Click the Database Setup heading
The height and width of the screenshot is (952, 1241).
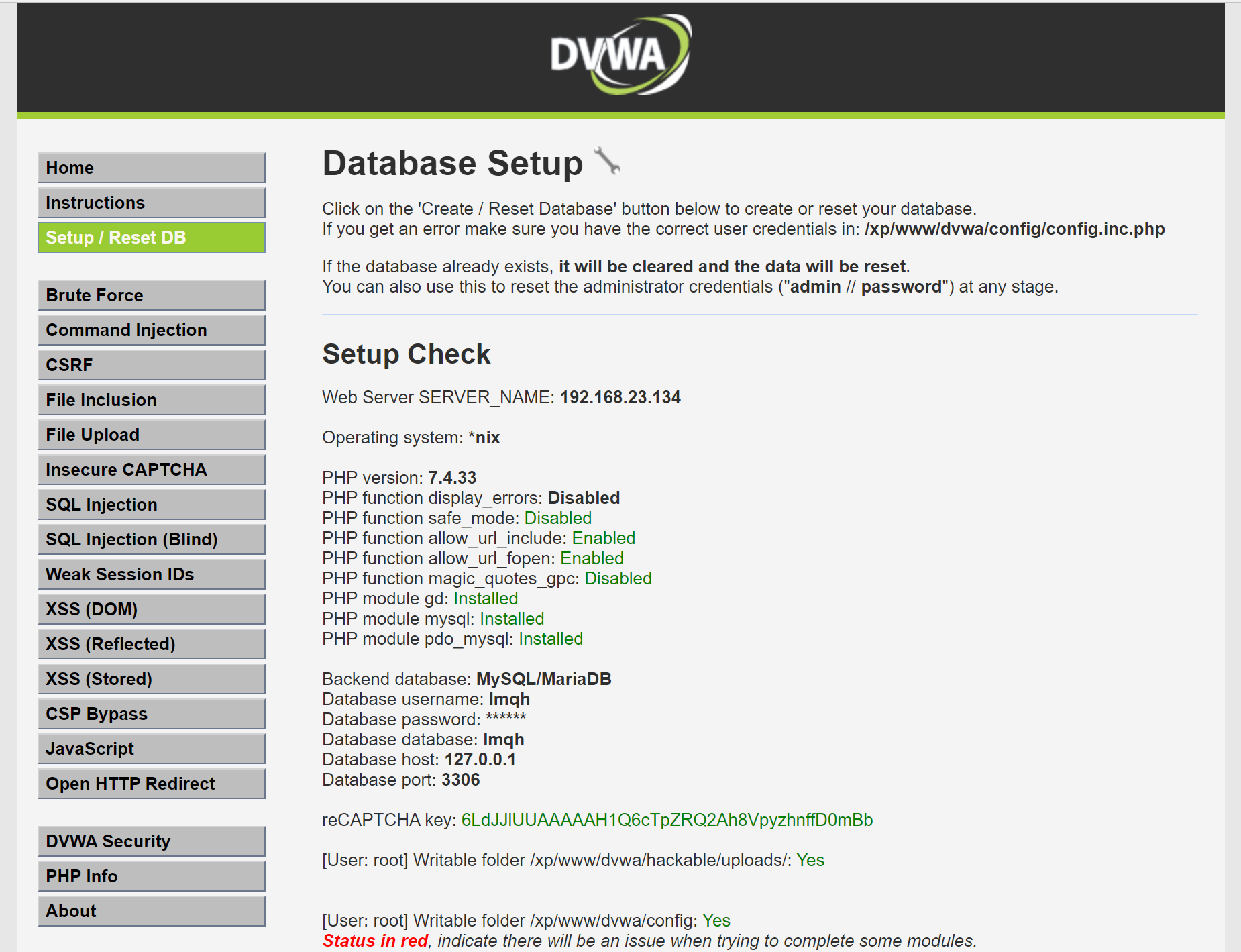click(x=453, y=163)
